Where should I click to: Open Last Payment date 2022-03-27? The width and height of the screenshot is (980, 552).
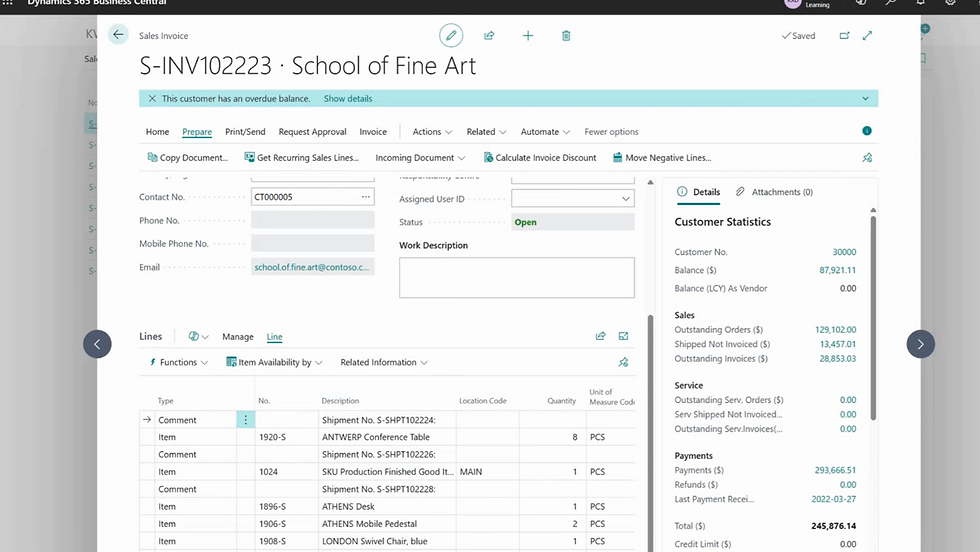[834, 499]
